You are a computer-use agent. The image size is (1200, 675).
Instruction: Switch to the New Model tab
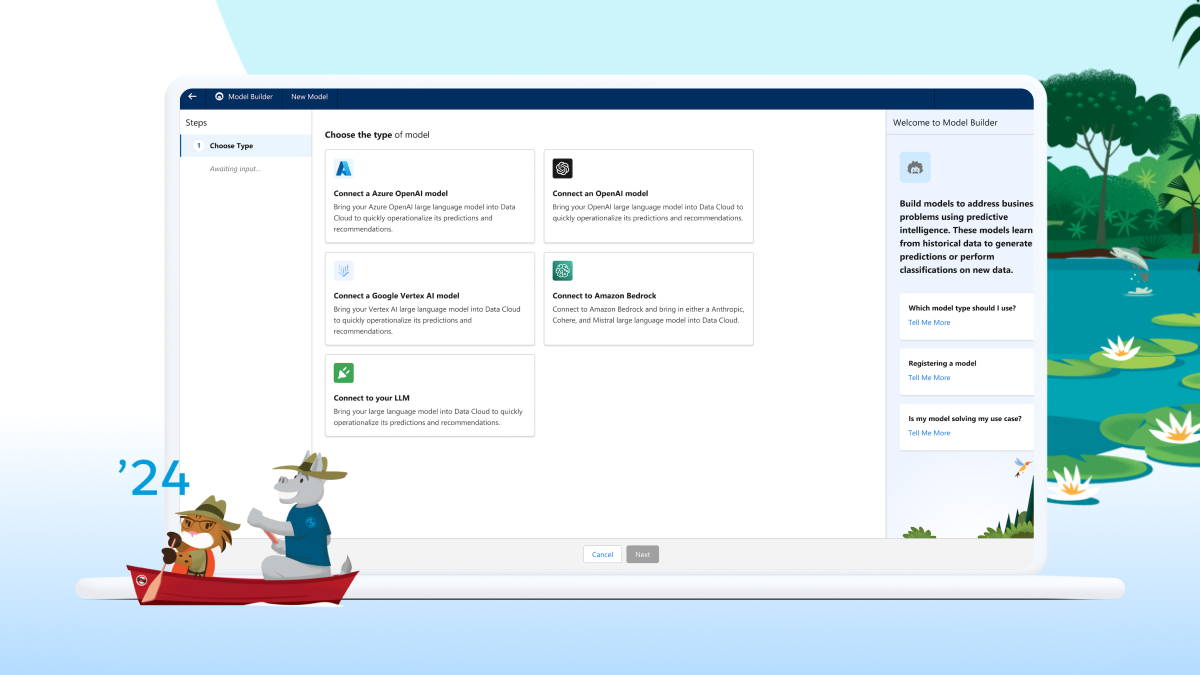click(309, 97)
